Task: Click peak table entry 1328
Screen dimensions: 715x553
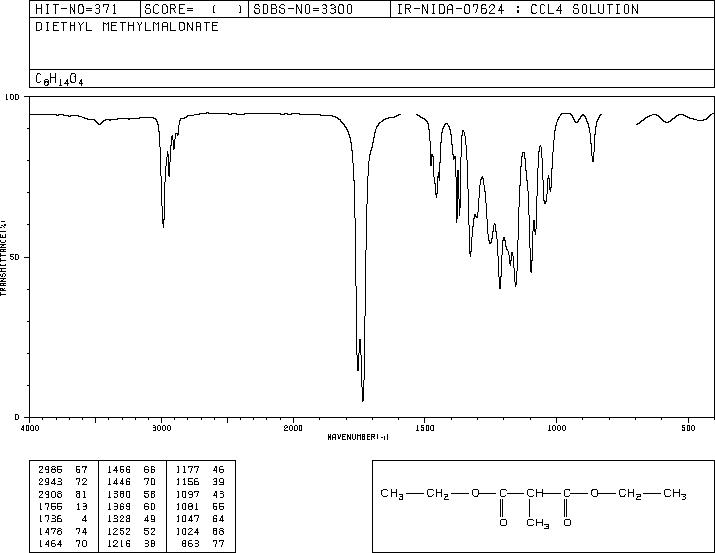Action: pos(119,519)
